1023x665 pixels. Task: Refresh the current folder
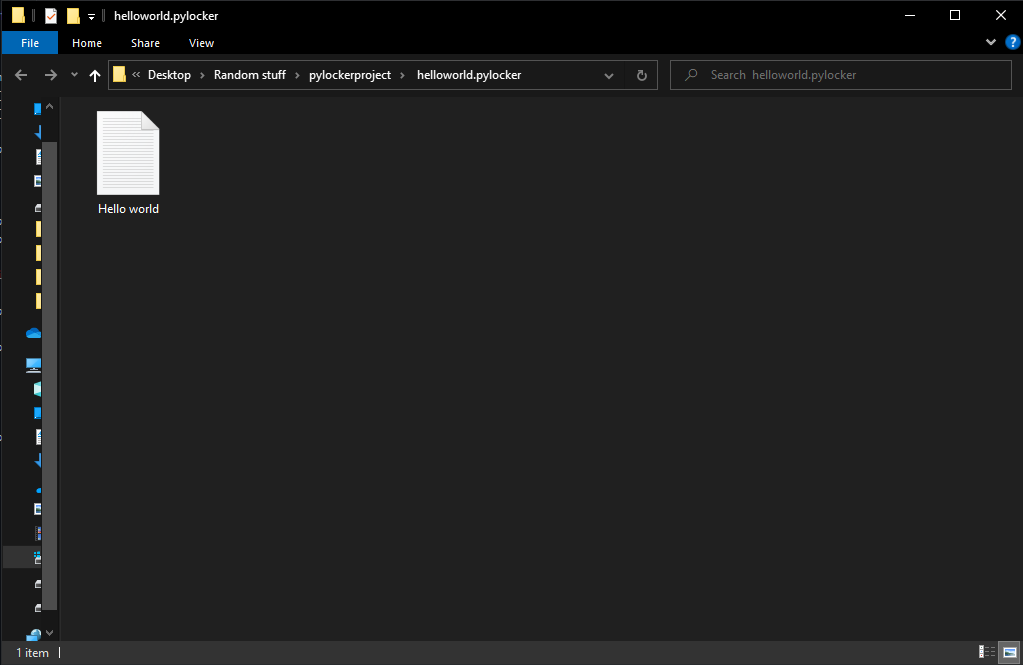(641, 76)
